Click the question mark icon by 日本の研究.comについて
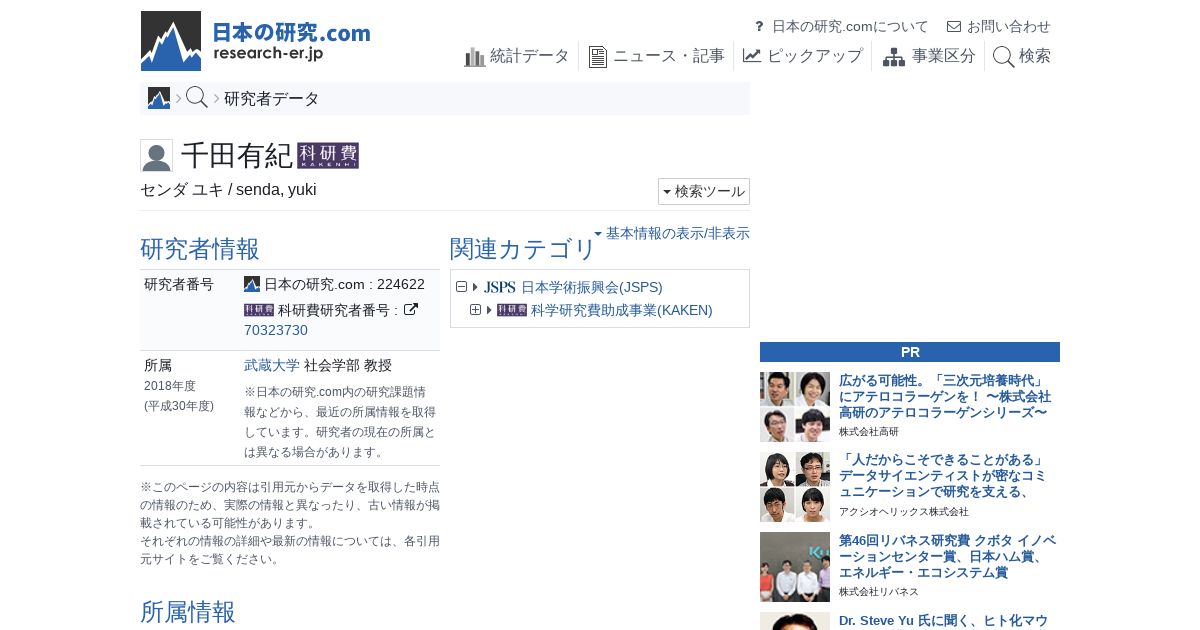Image resolution: width=1200 pixels, height=630 pixels. click(x=759, y=27)
